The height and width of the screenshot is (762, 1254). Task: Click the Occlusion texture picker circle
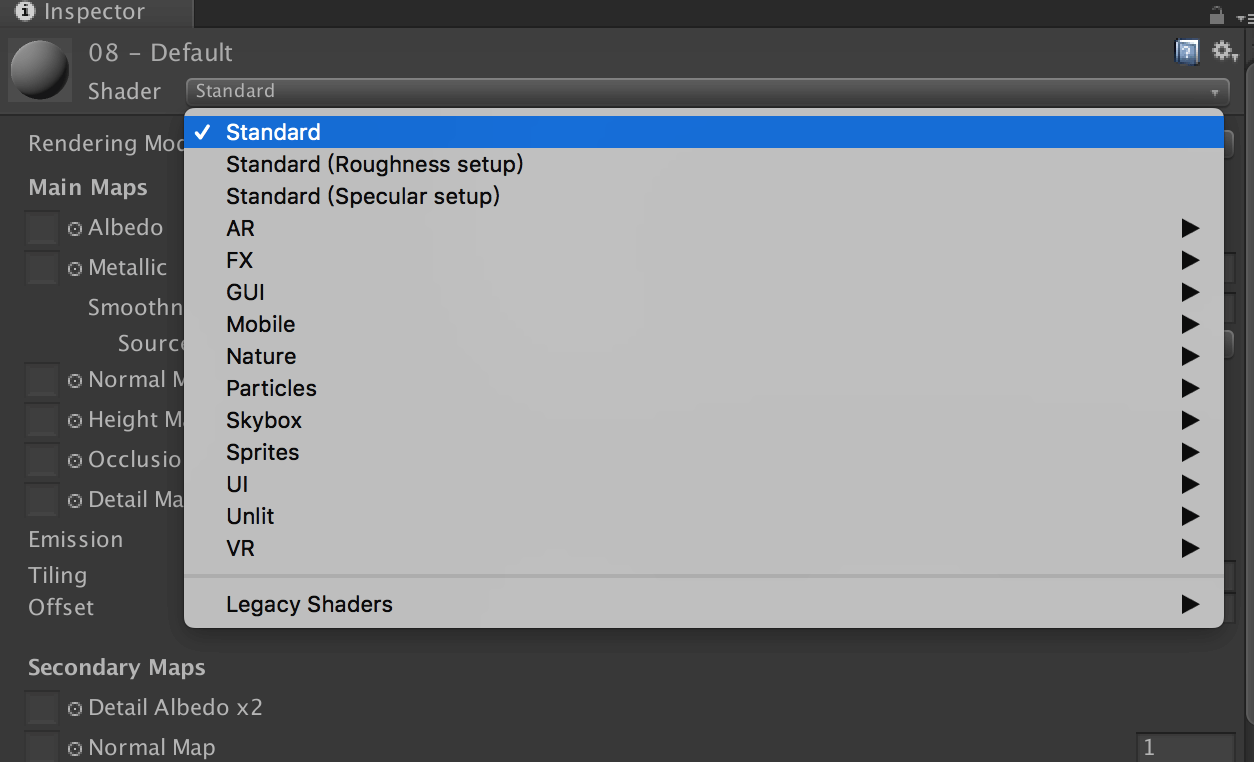(75, 461)
